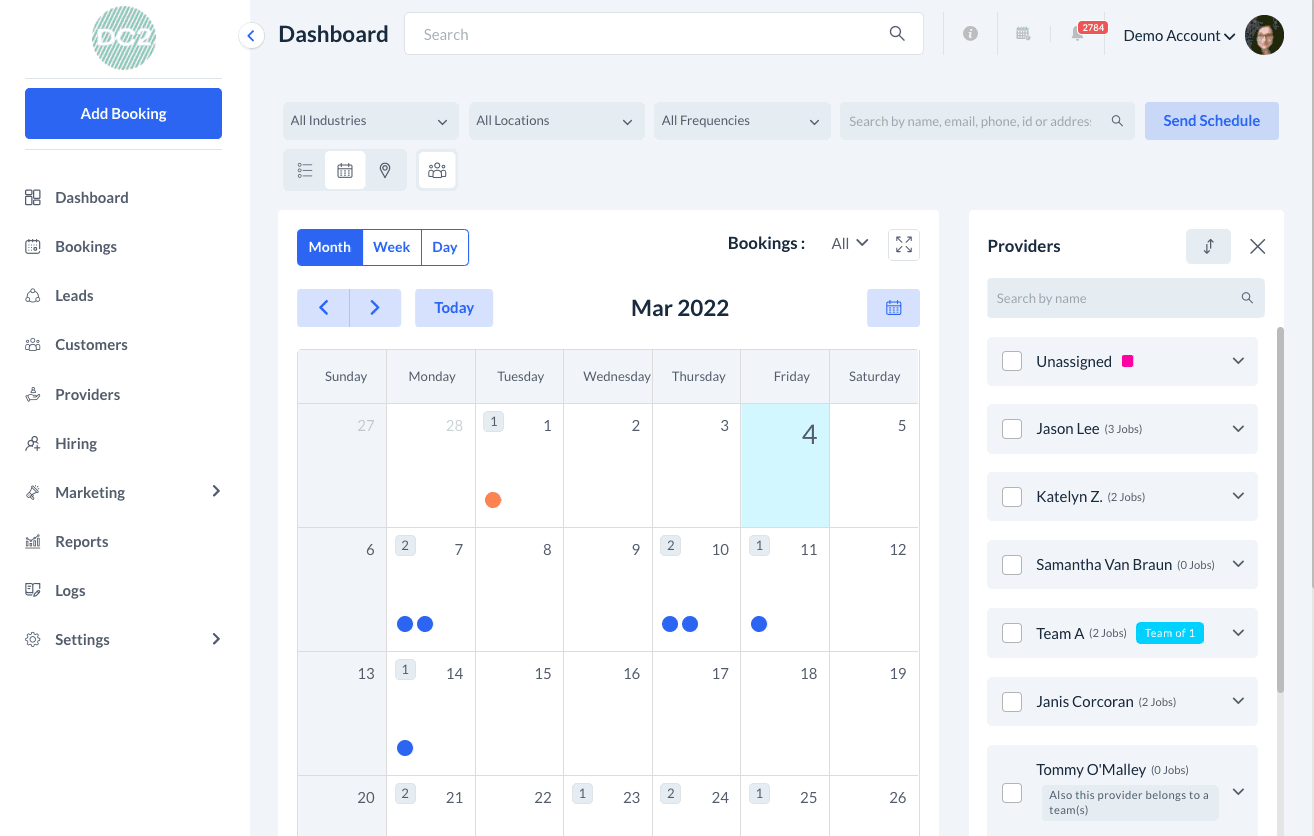This screenshot has height=836, width=1314.
Task: Expand Team A's row chevron
Action: click(1238, 633)
